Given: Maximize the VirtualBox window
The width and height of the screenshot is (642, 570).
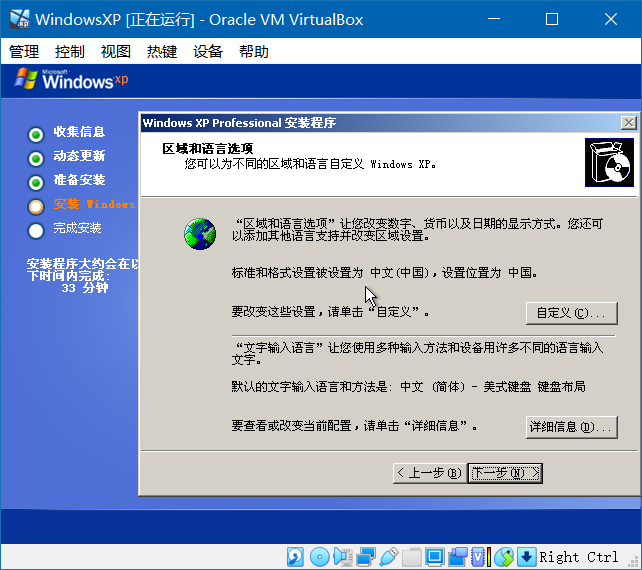Looking at the screenshot, I should click(x=552, y=19).
